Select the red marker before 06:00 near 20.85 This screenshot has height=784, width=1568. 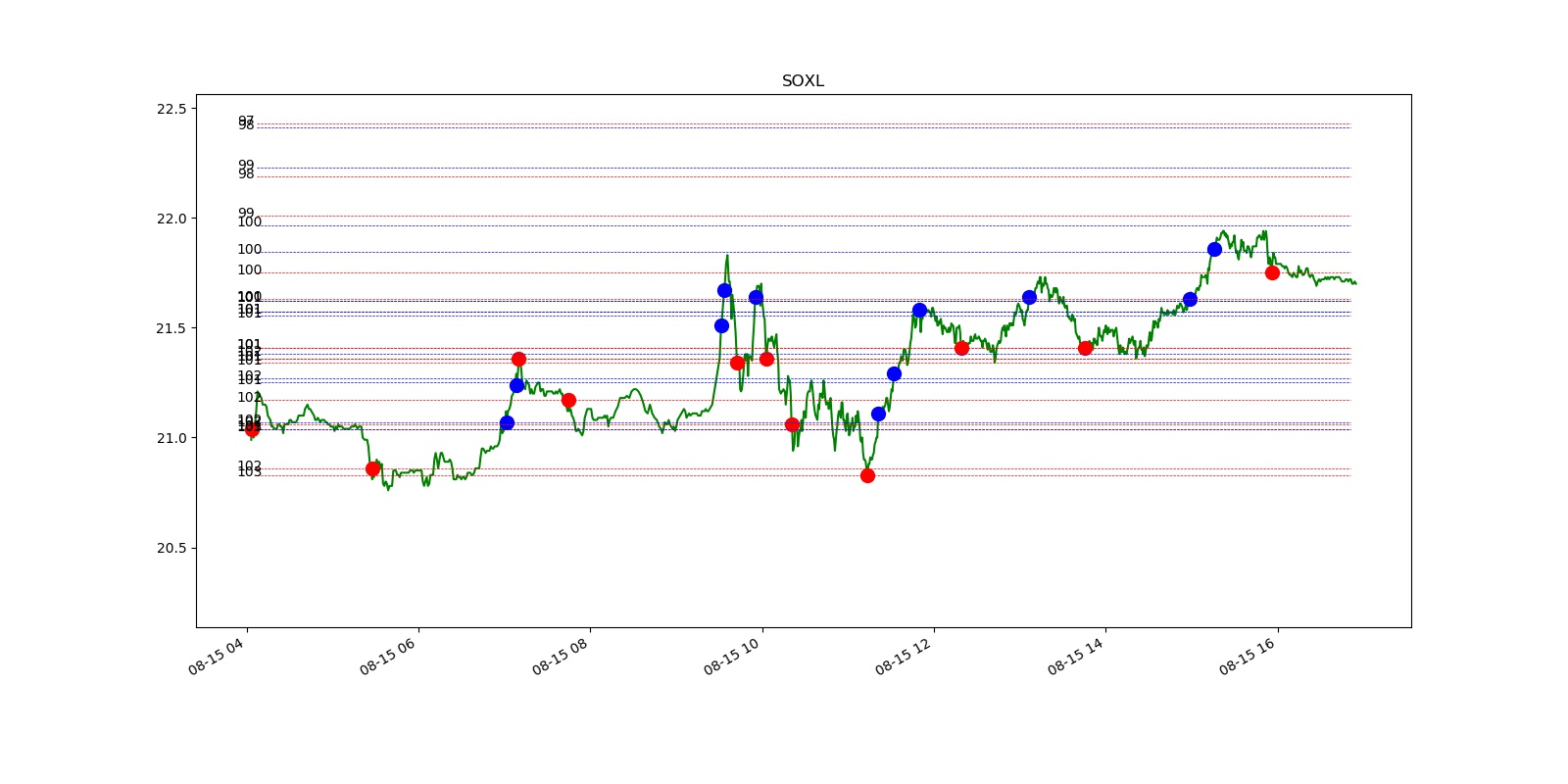[x=372, y=468]
